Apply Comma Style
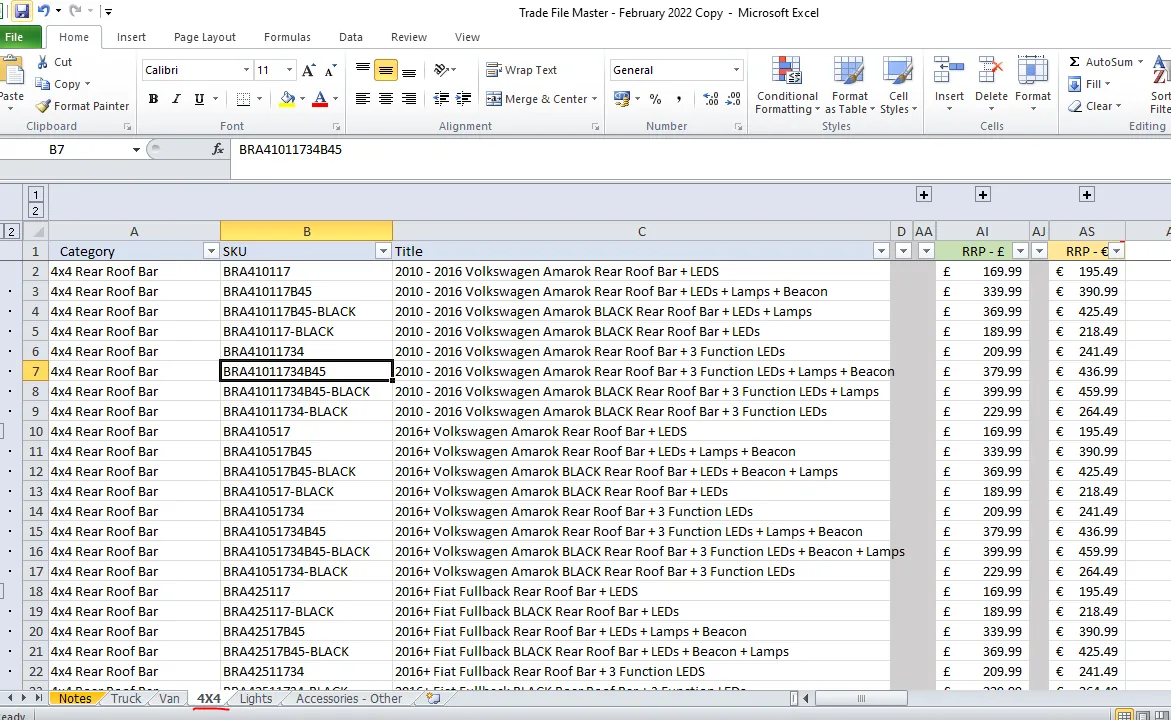Viewport: 1171px width, 720px height. click(679, 99)
